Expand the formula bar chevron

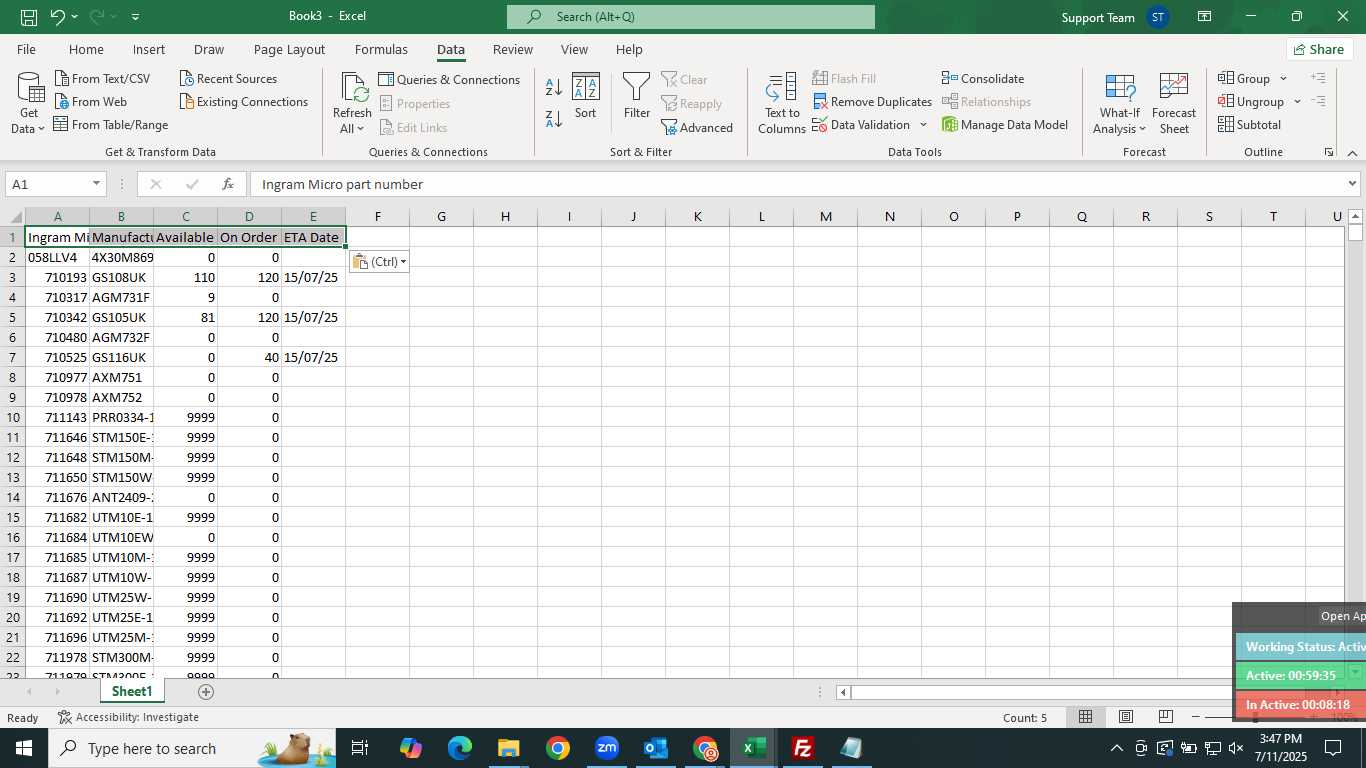click(x=1352, y=184)
